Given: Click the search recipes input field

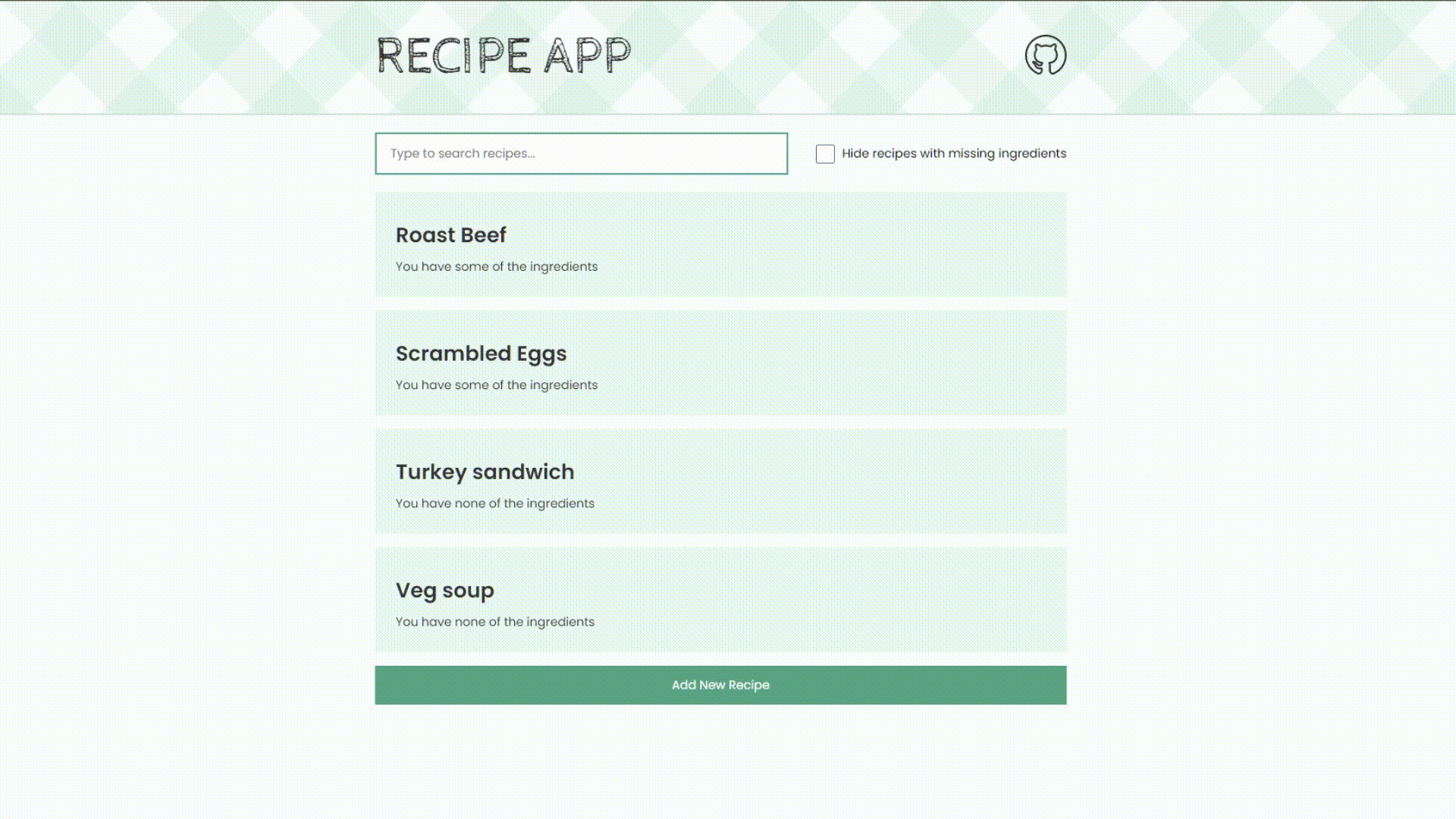Looking at the screenshot, I should point(581,153).
